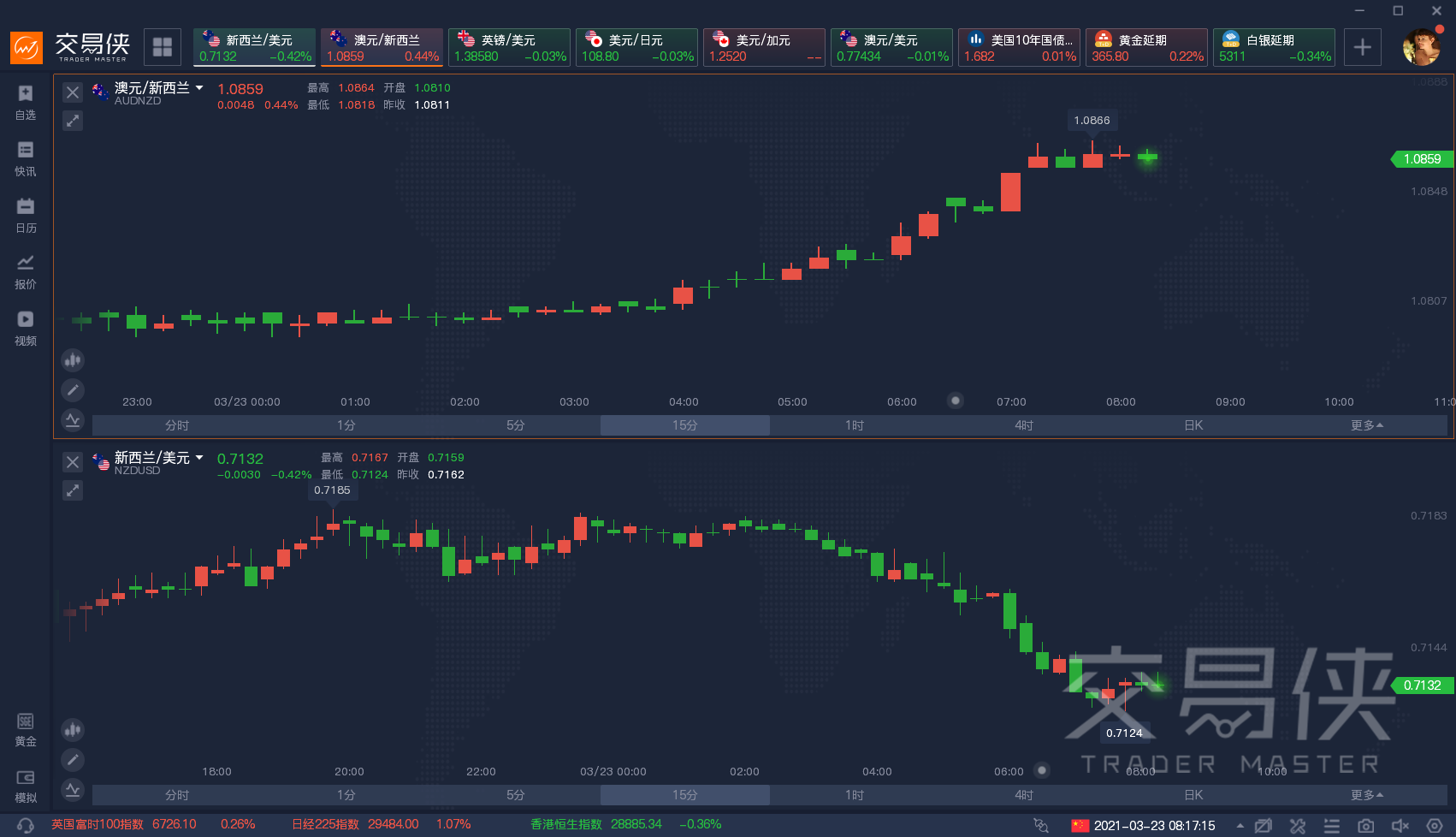Toggle the crossed-out screen icon in status bar
Screen dimensions: 1456x837
(1264, 826)
